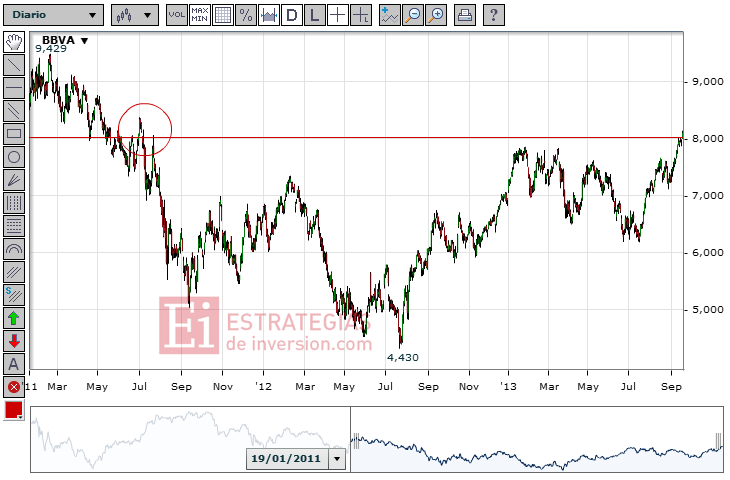The height and width of the screenshot is (480, 730).
Task: Click the '12 year axis label
Action: point(263,386)
